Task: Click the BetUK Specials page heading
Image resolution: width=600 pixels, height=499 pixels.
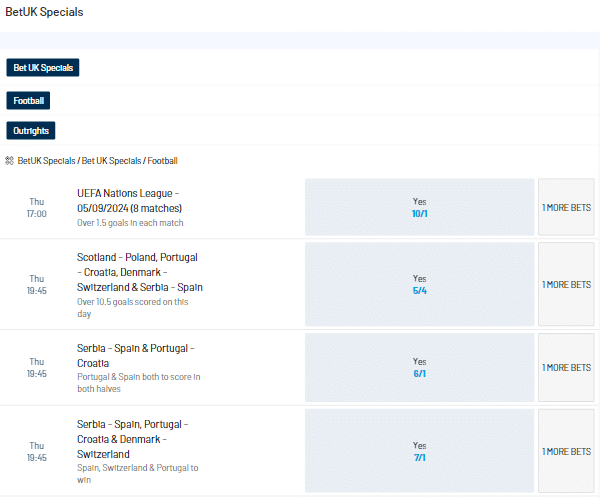Action: coord(44,12)
